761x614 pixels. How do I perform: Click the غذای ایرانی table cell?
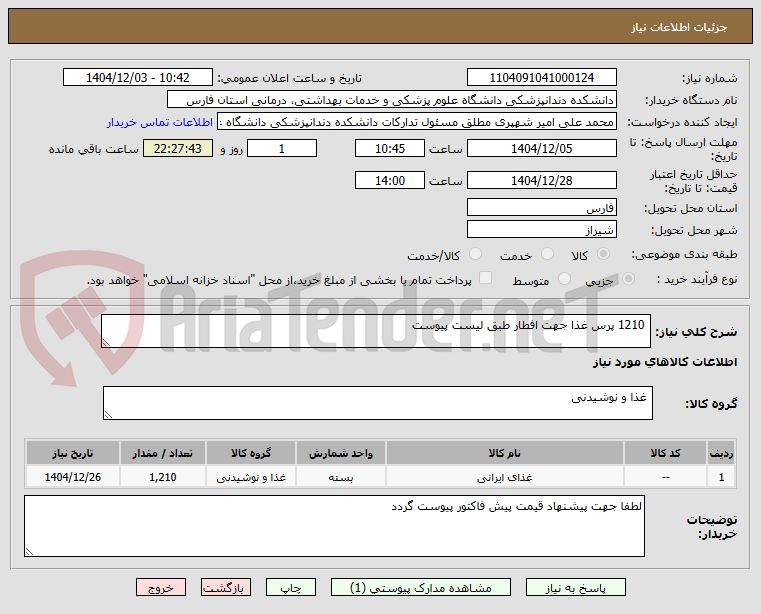pyautogui.click(x=505, y=478)
